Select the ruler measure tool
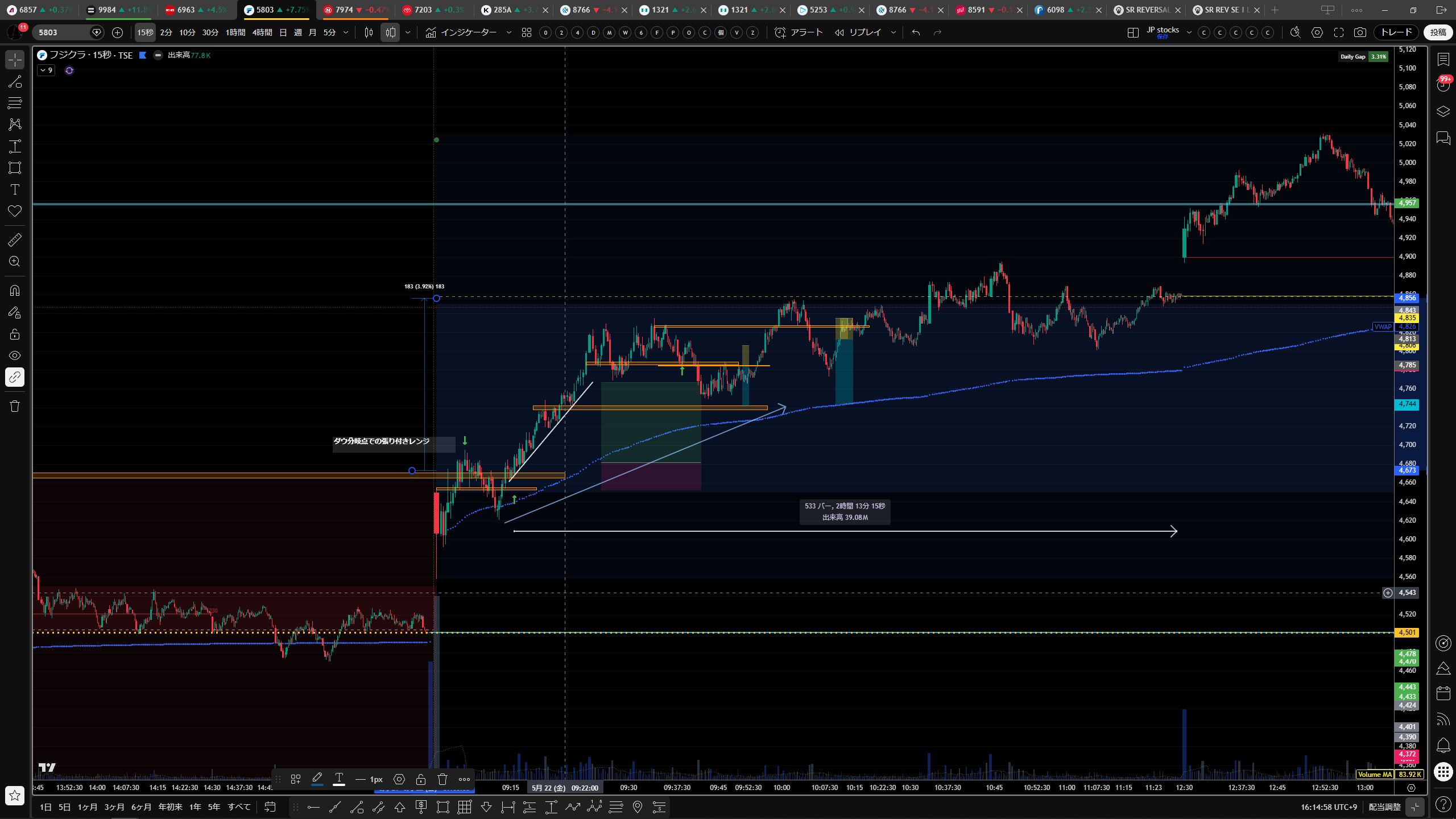The height and width of the screenshot is (819, 1456). pyautogui.click(x=15, y=239)
